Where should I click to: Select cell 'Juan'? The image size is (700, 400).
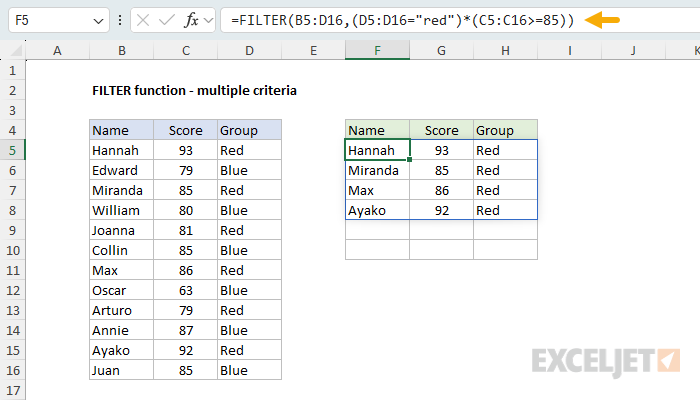[121, 371]
